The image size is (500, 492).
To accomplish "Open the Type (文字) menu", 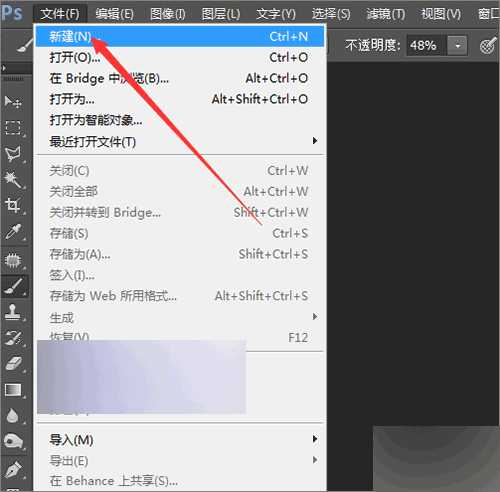I will 276,14.
